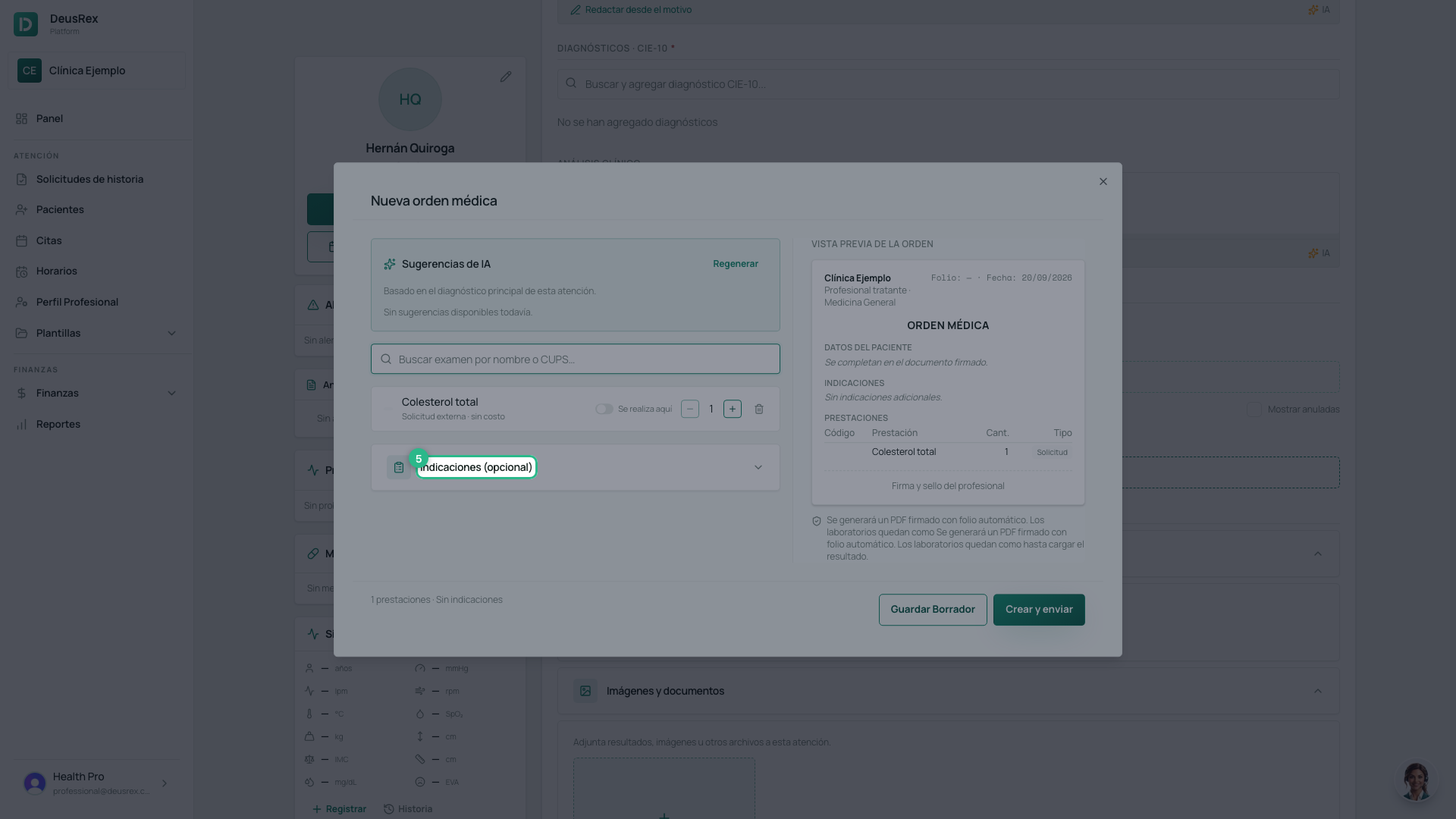1456x819 pixels.
Task: Decrease Colesterol total quantity with minus
Action: 690,409
